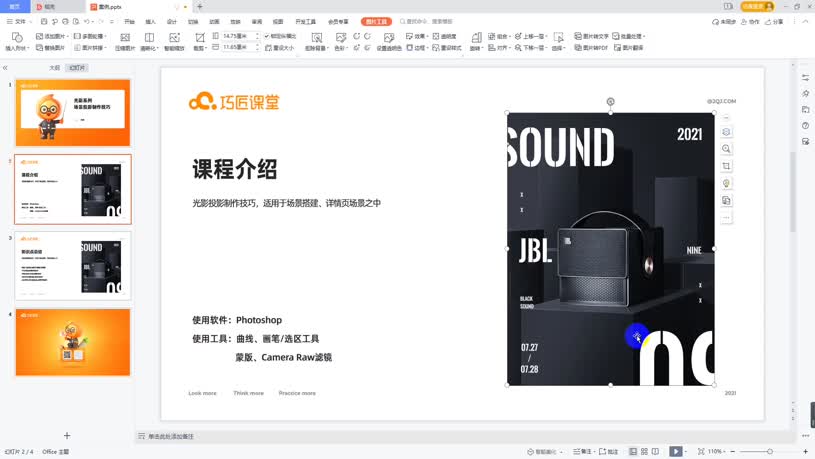Viewport: 815px width, 459px height.
Task: Collapse the slide thumbnail panel
Action: (x=5, y=68)
